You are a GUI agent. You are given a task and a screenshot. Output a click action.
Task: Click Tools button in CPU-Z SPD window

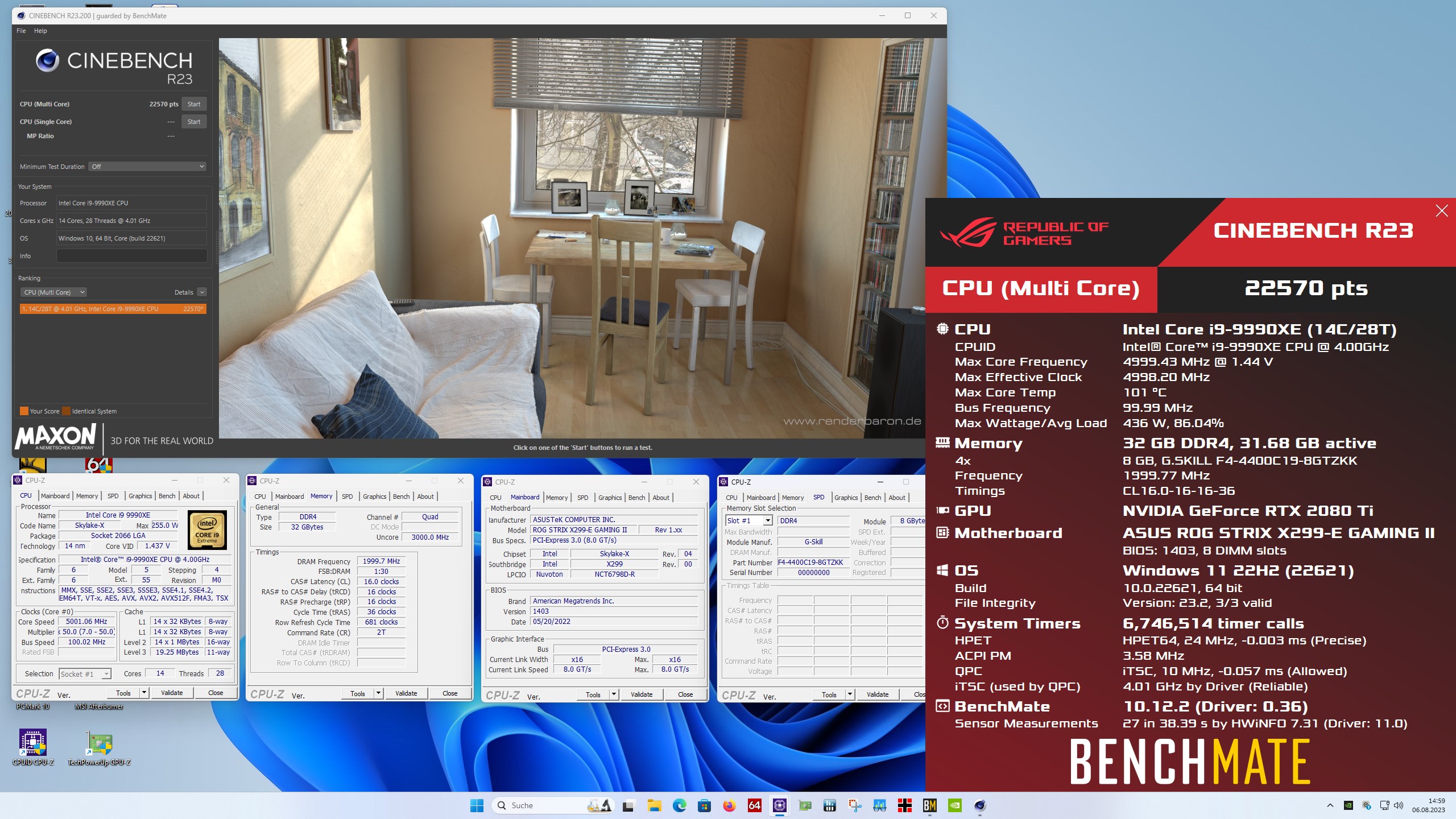tap(829, 694)
